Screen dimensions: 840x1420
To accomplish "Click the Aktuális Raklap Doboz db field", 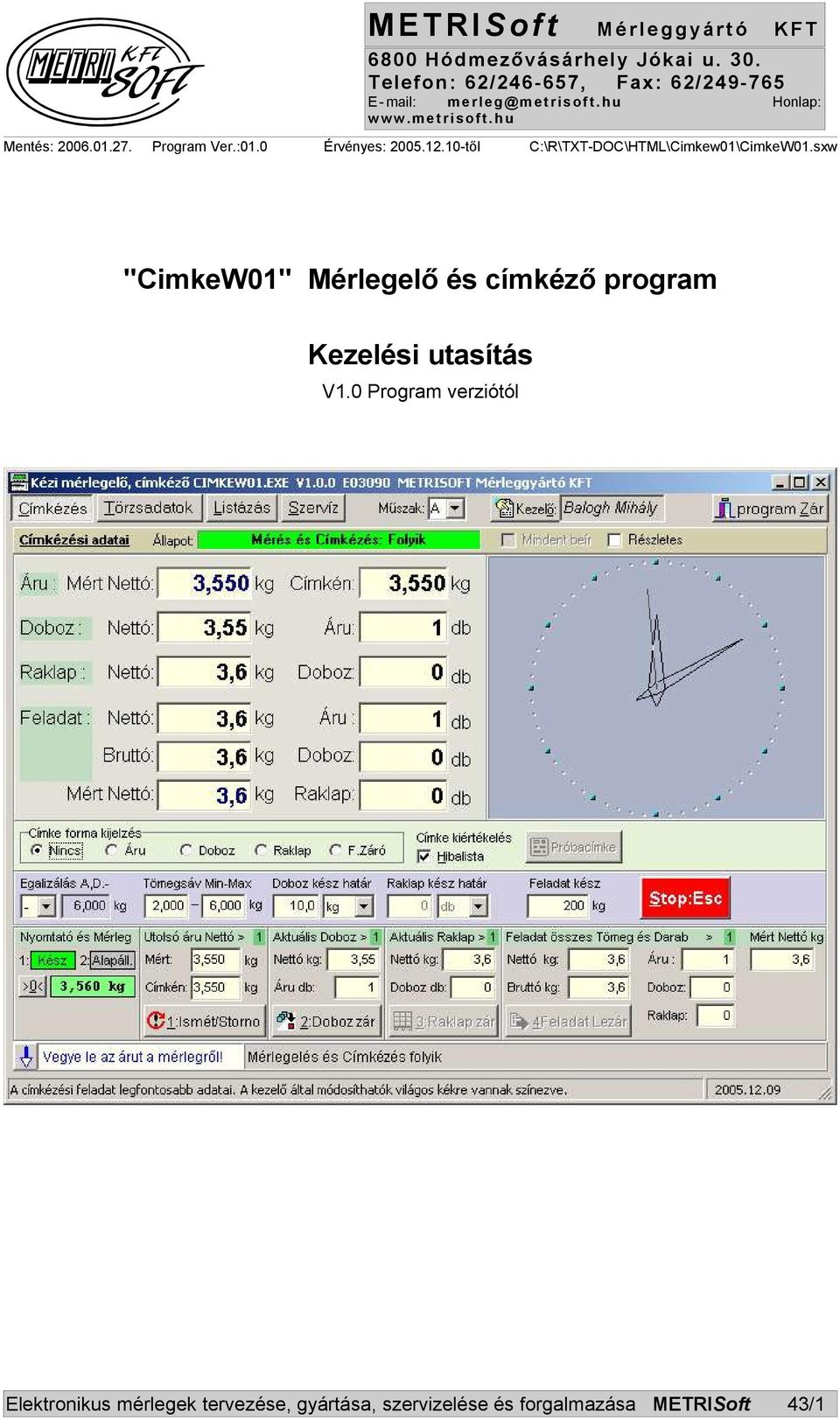I will click(x=474, y=988).
